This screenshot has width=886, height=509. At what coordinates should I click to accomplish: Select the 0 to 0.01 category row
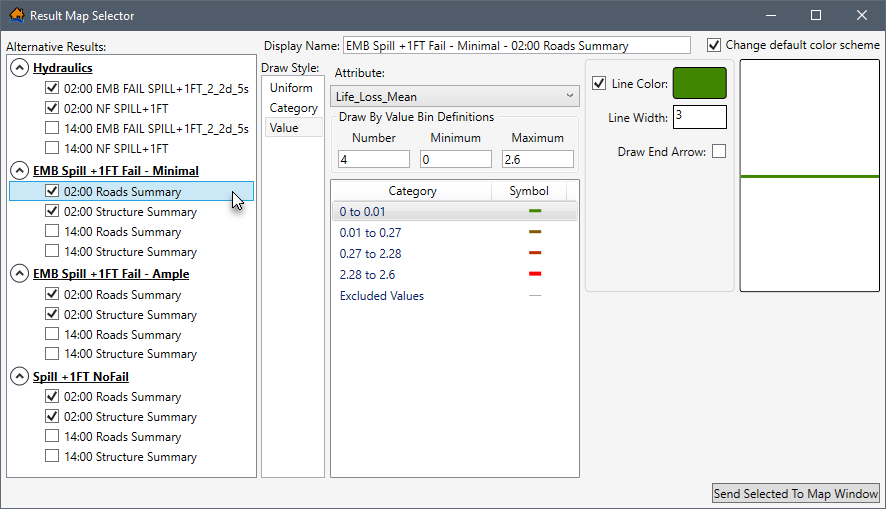455,211
